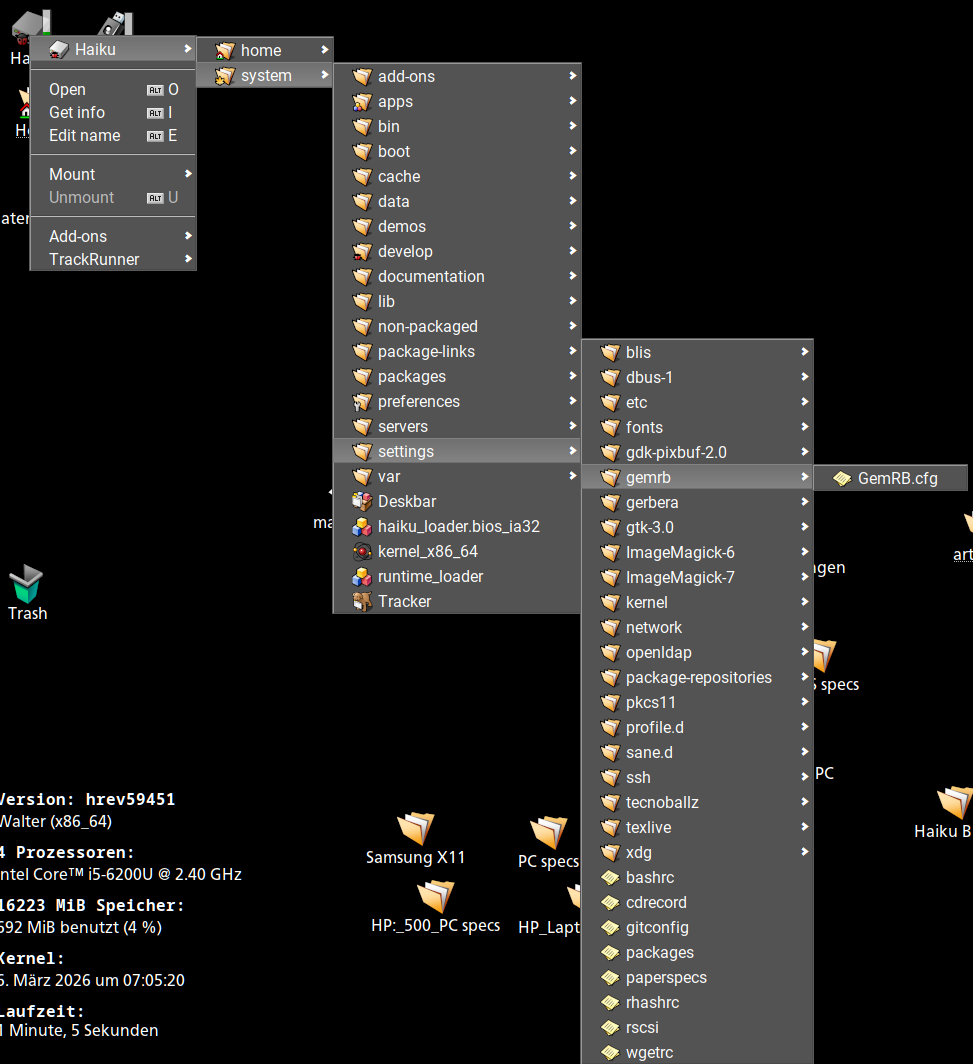
Task: Click the haiku_loader.bios_ia32 icon
Action: click(362, 527)
